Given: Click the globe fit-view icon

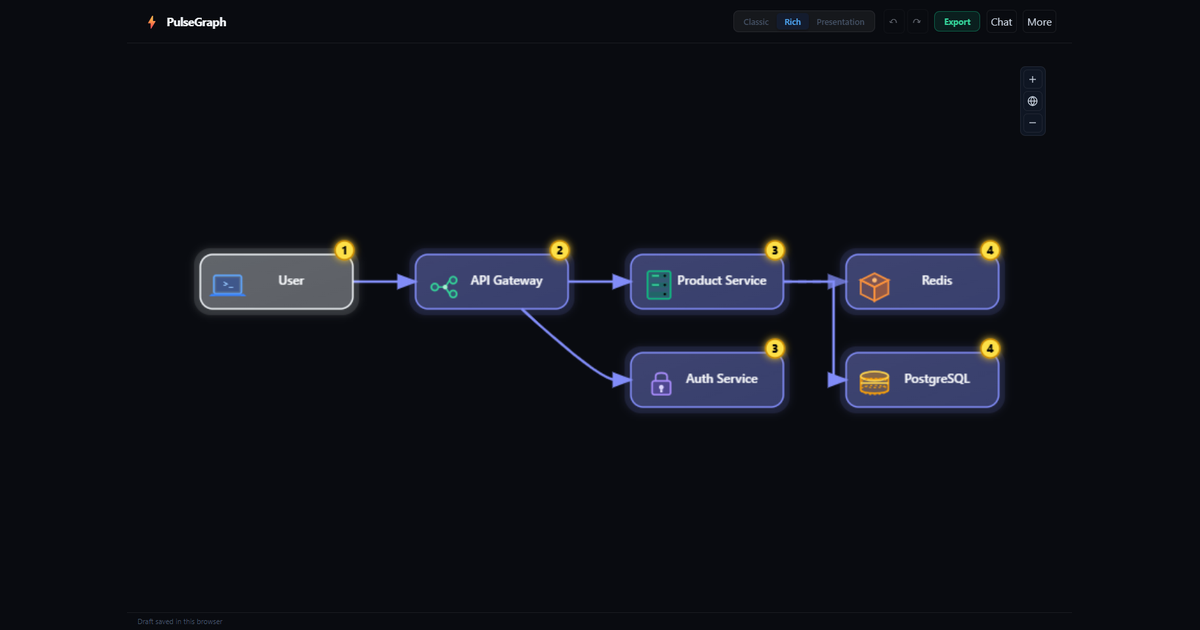Looking at the screenshot, I should (1033, 101).
